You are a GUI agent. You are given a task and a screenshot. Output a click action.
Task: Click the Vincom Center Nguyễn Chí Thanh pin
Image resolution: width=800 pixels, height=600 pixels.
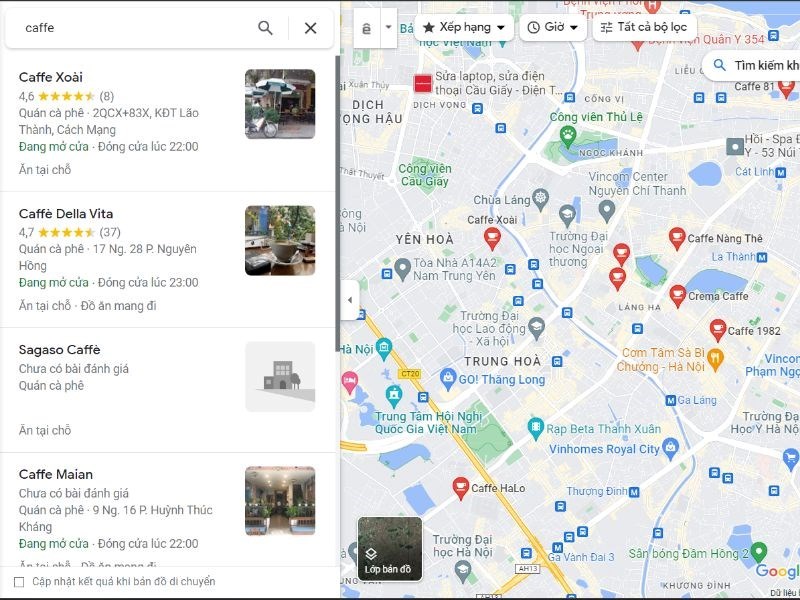[x=607, y=210]
